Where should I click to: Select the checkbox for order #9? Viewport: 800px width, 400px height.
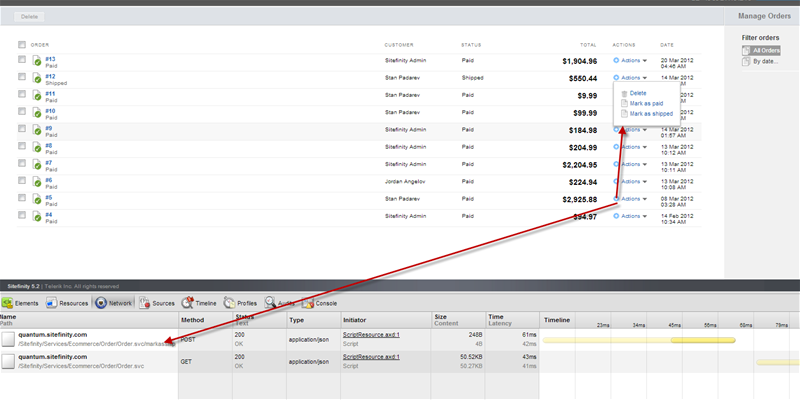22,128
